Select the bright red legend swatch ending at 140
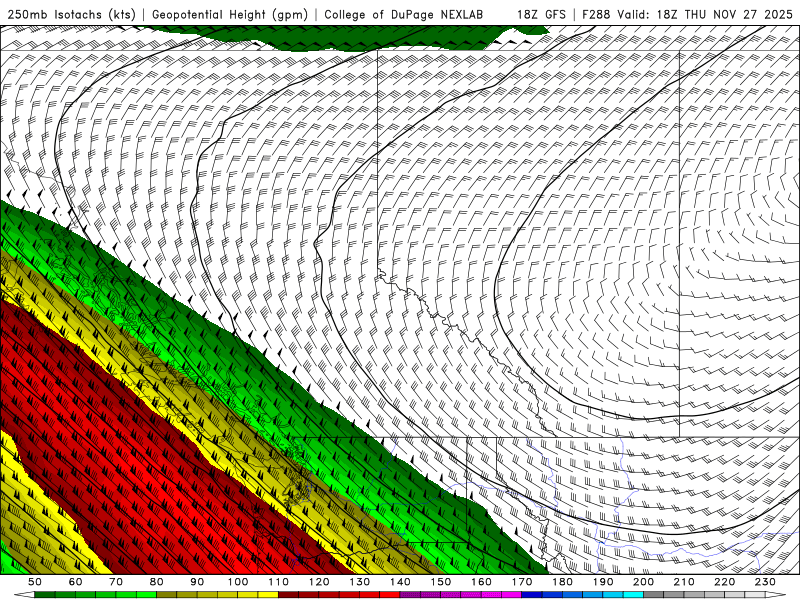This screenshot has height=600, width=800. pyautogui.click(x=390, y=595)
